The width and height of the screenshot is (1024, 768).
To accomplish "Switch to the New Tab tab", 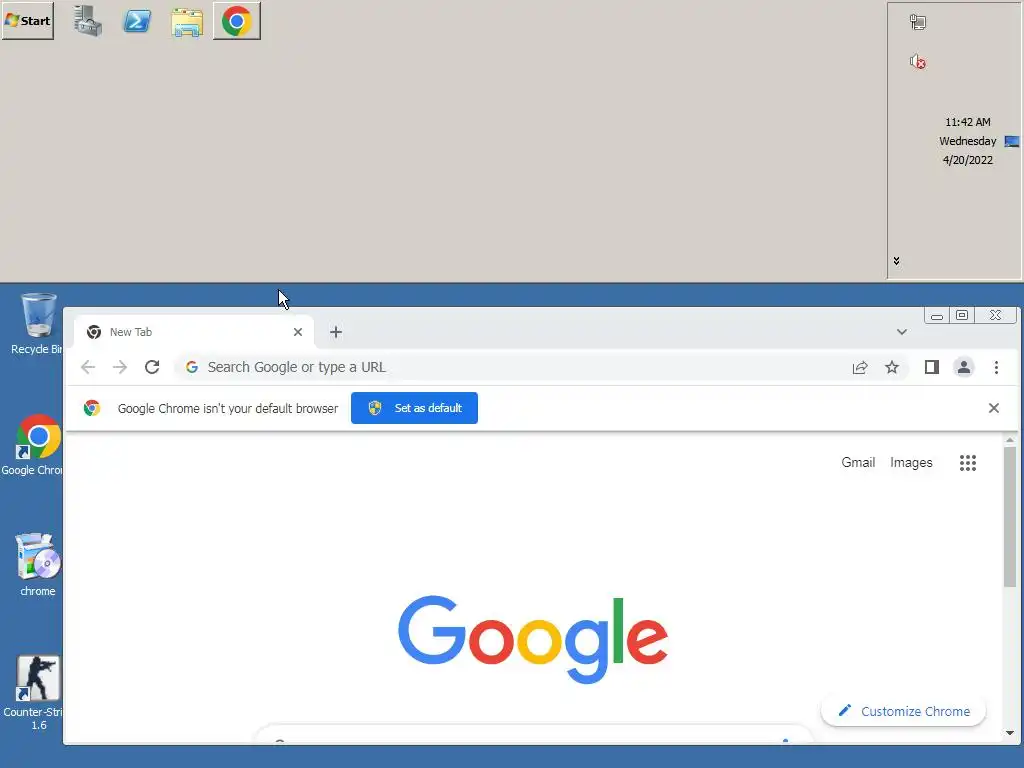I will (194, 332).
